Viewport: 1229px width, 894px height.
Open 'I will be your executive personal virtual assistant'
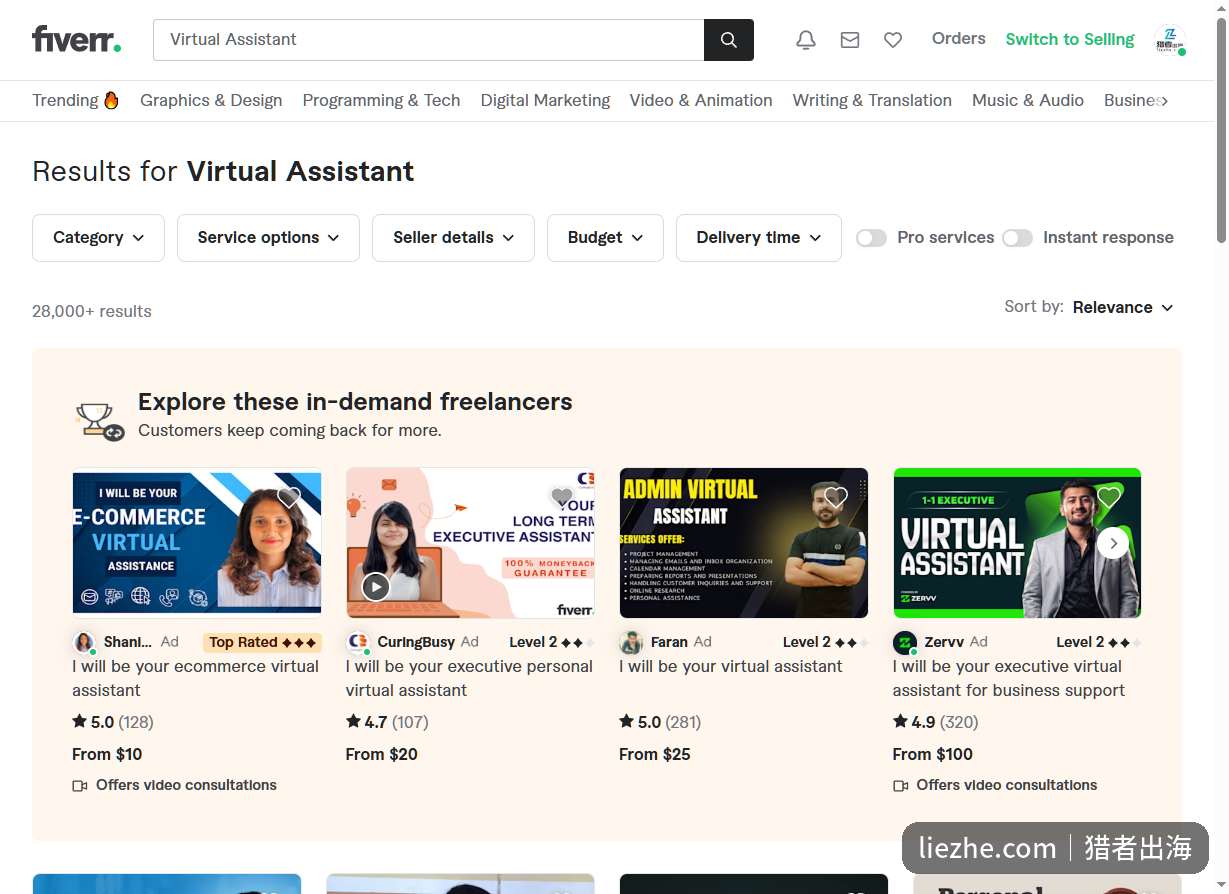(469, 678)
